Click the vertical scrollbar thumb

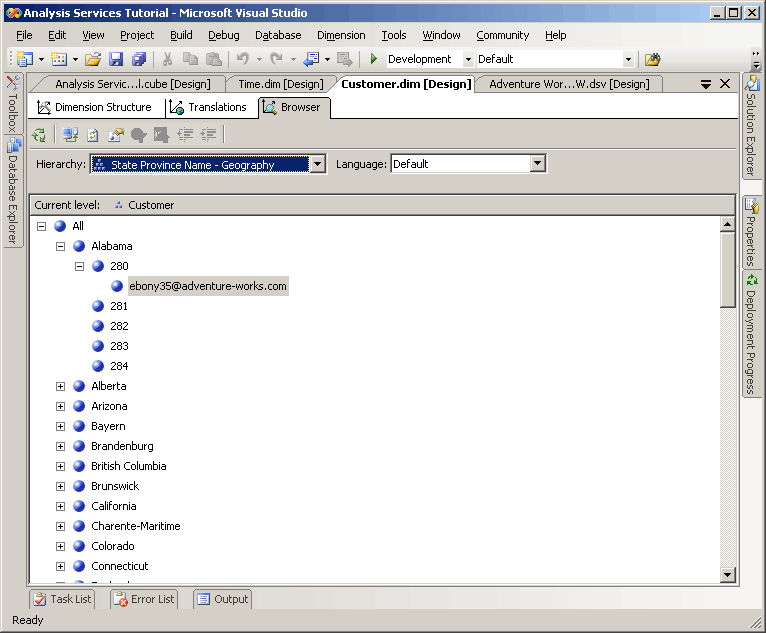pos(727,270)
